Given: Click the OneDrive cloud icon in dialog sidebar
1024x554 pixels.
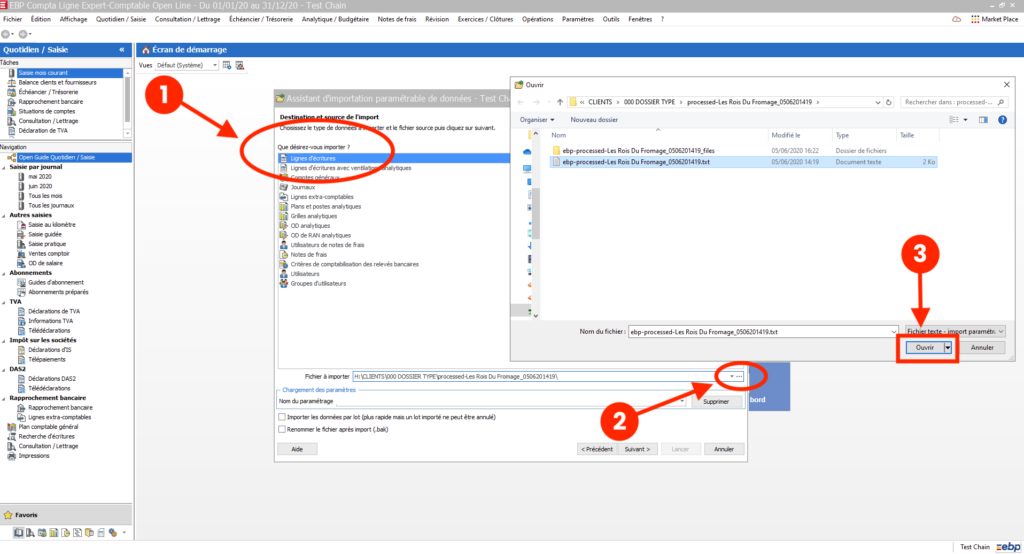Looking at the screenshot, I should click(x=527, y=152).
